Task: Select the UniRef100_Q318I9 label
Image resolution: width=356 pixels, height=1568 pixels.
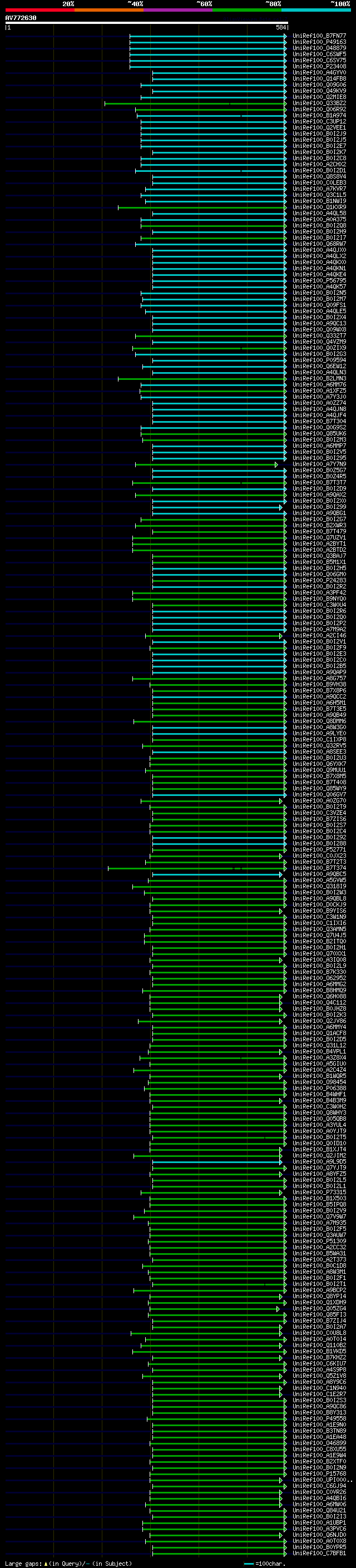Action: (x=319, y=886)
